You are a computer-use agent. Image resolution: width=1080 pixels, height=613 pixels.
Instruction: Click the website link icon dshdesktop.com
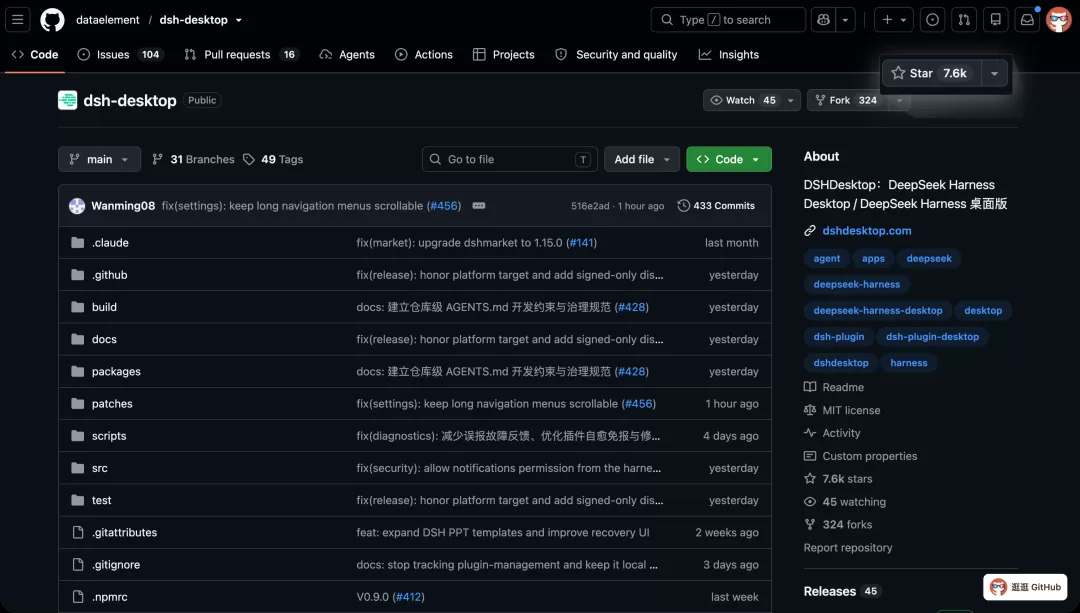pos(810,231)
